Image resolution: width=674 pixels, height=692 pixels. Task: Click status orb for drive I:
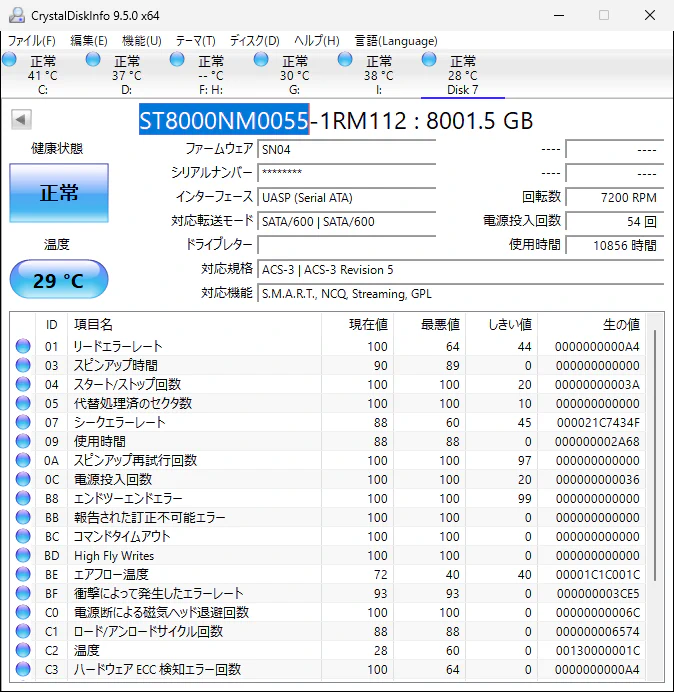click(x=345, y=59)
